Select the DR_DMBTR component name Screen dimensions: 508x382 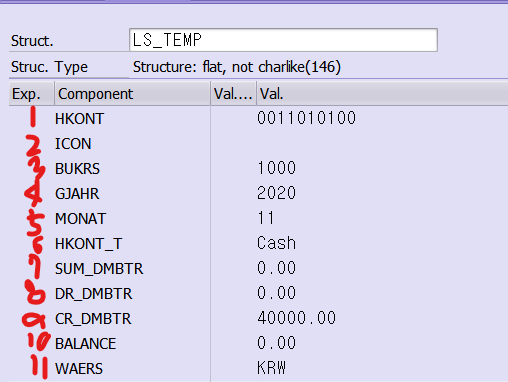click(x=94, y=294)
